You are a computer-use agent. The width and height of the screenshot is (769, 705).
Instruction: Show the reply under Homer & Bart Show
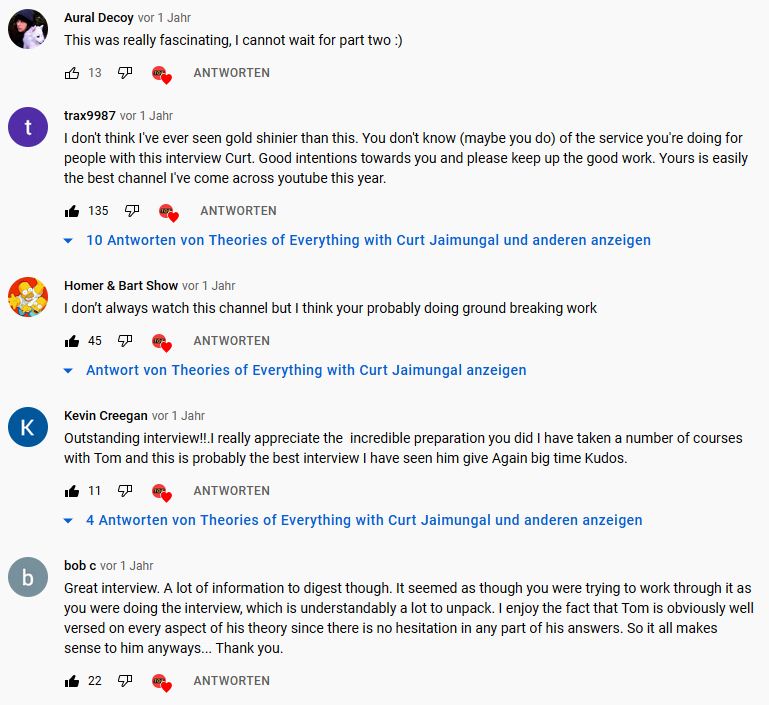click(x=305, y=370)
